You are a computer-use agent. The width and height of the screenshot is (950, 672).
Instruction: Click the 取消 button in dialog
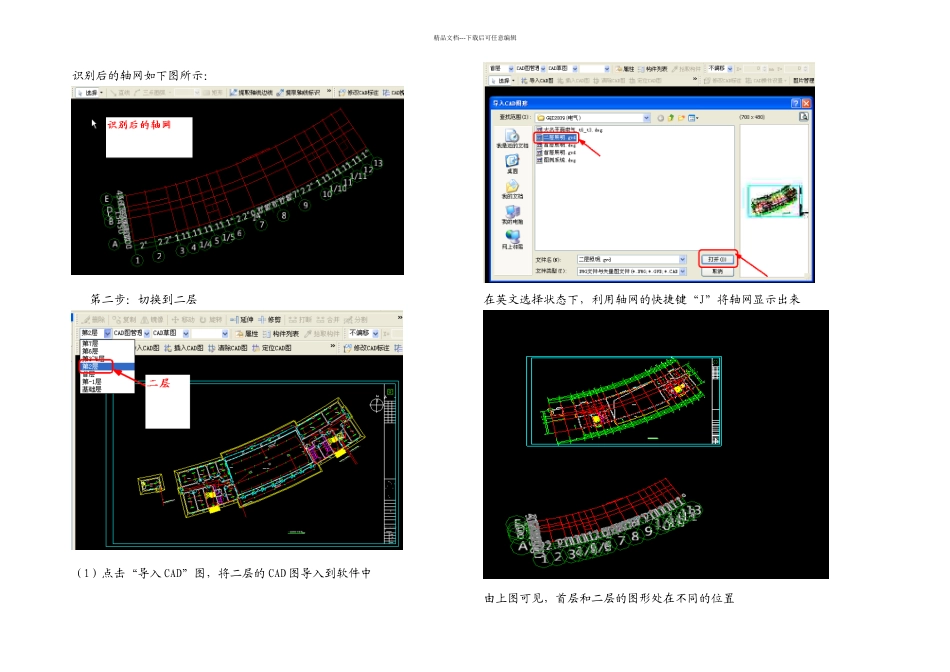tap(718, 271)
